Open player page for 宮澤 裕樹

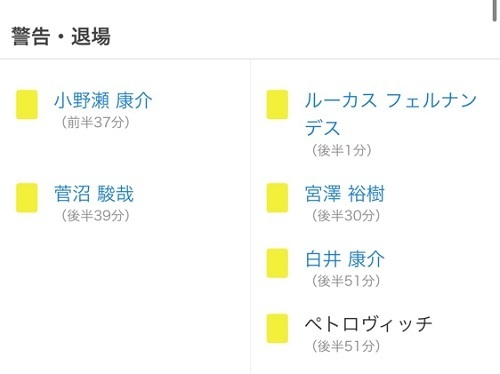click(x=345, y=194)
